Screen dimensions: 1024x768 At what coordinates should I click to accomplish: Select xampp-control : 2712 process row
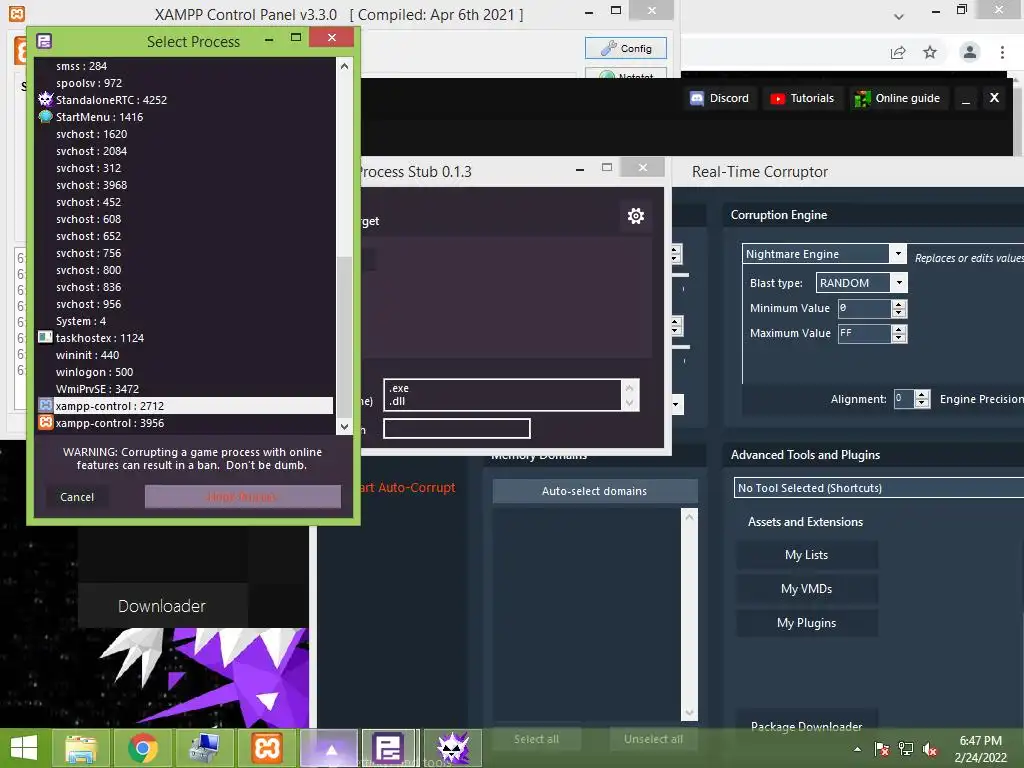coord(185,406)
